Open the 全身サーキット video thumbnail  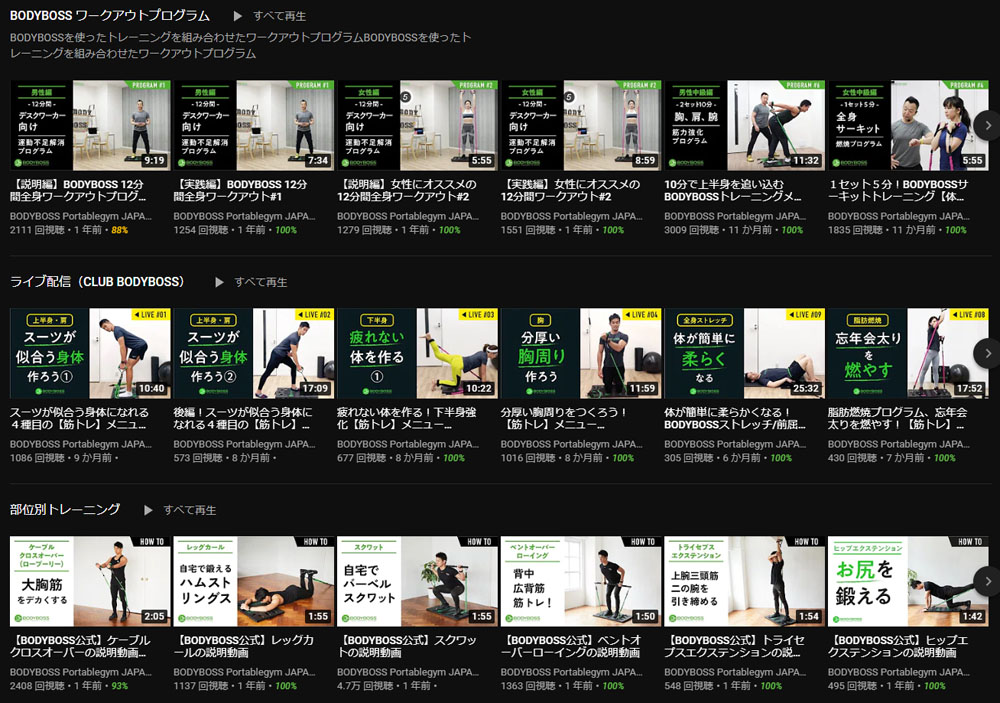point(908,125)
